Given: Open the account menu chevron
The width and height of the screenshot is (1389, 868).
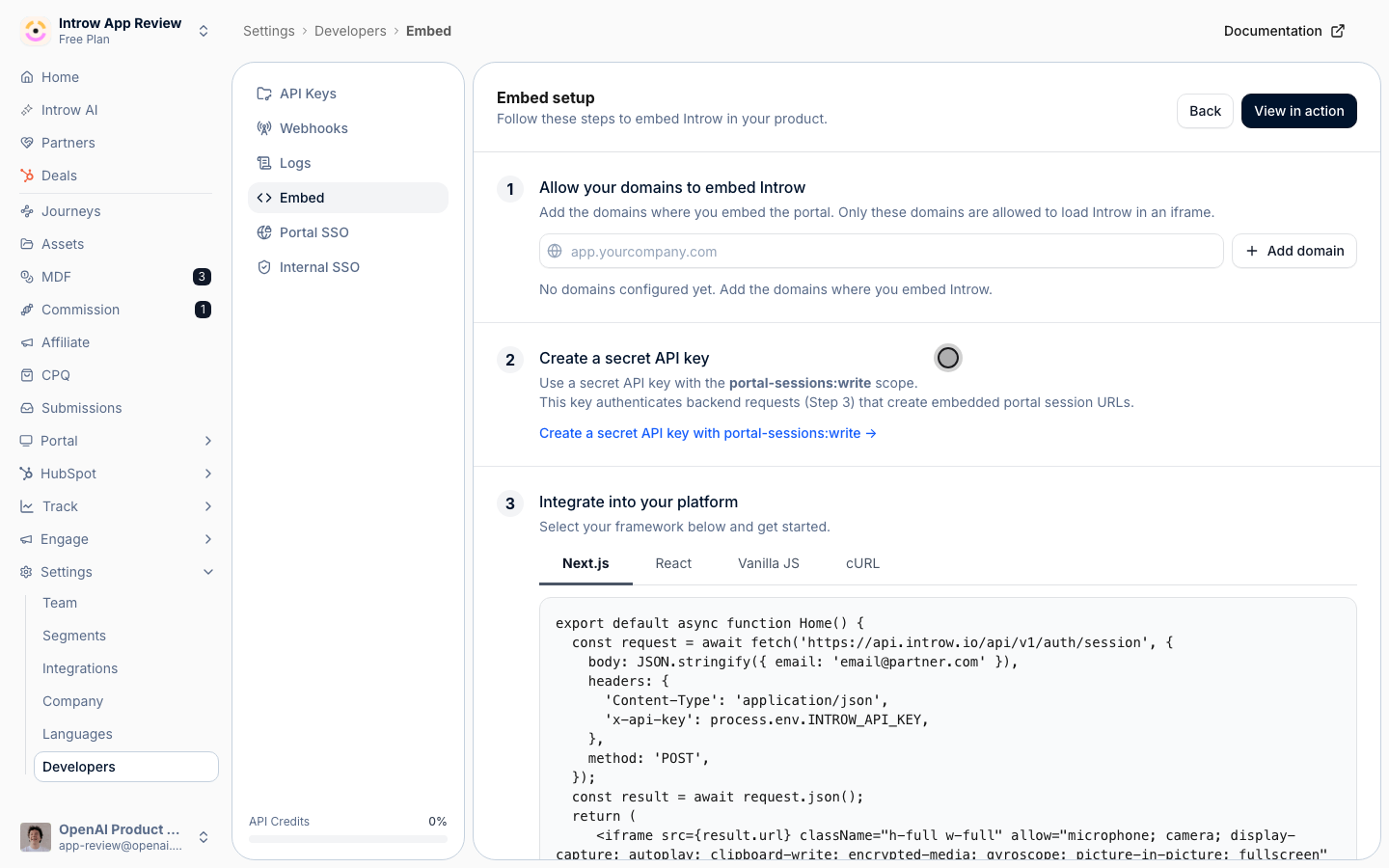Looking at the screenshot, I should click(204, 837).
